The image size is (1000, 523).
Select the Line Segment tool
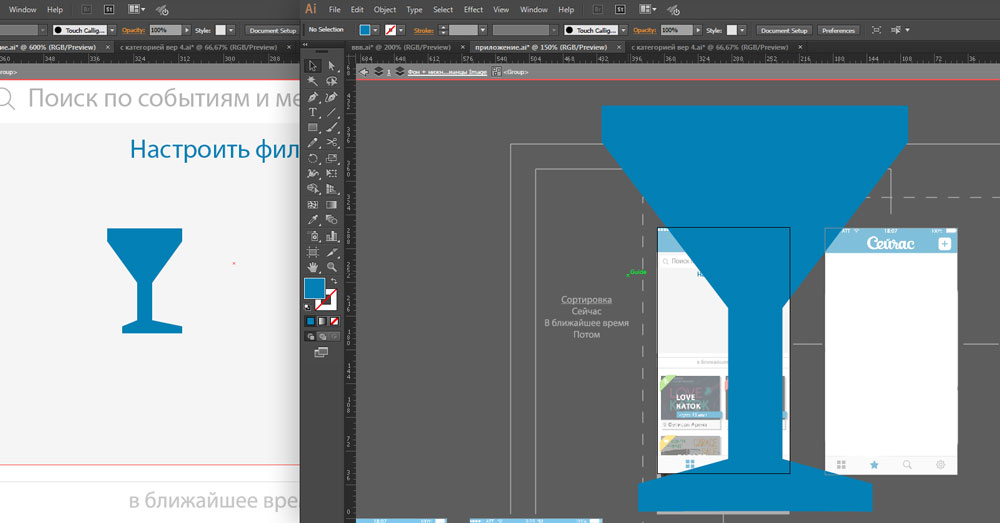[x=332, y=112]
